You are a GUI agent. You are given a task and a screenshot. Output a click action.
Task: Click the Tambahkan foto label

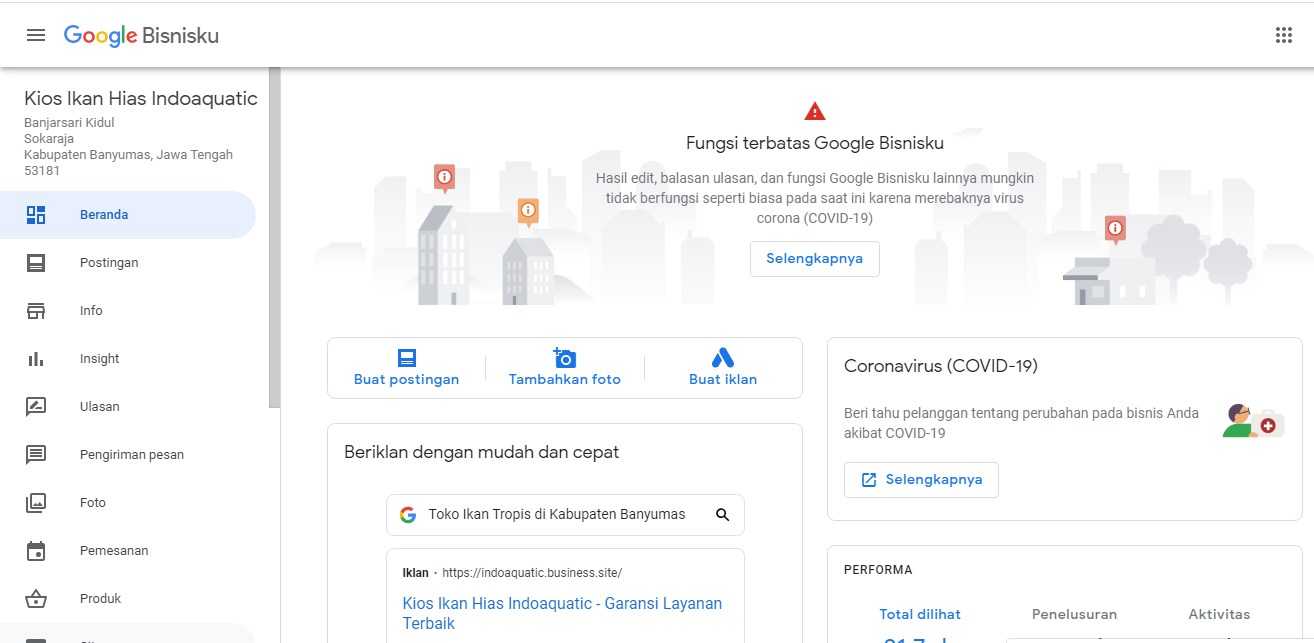pyautogui.click(x=565, y=380)
